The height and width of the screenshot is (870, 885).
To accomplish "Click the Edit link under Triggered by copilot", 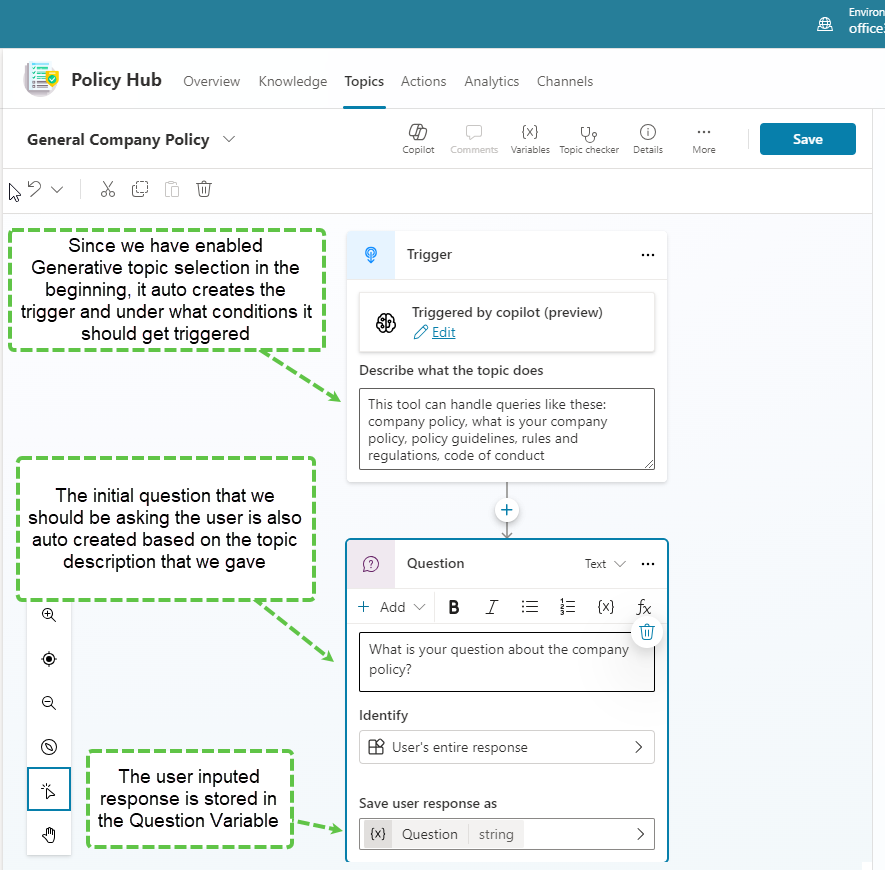I will (x=443, y=333).
